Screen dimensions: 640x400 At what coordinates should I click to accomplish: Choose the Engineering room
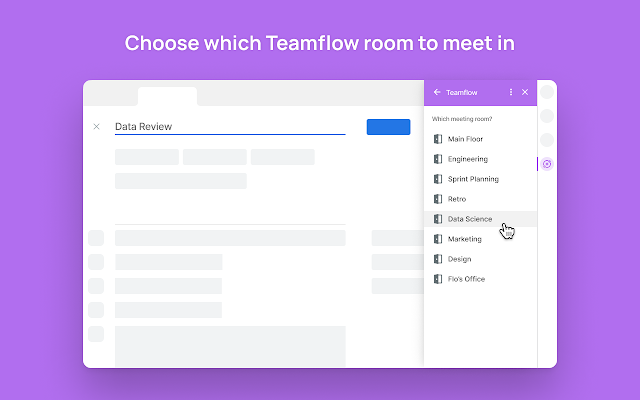pos(480,159)
